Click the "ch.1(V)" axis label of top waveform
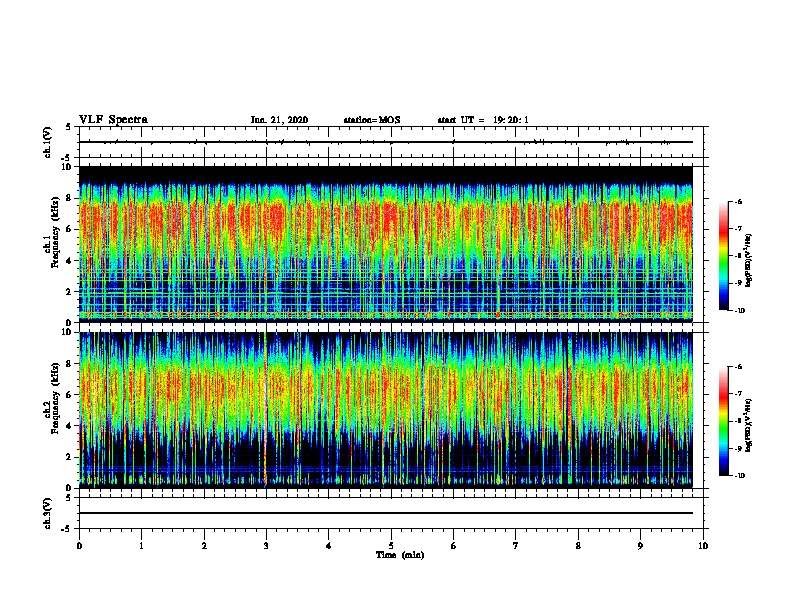Viewport: 792px width, 612px height. coord(47,142)
